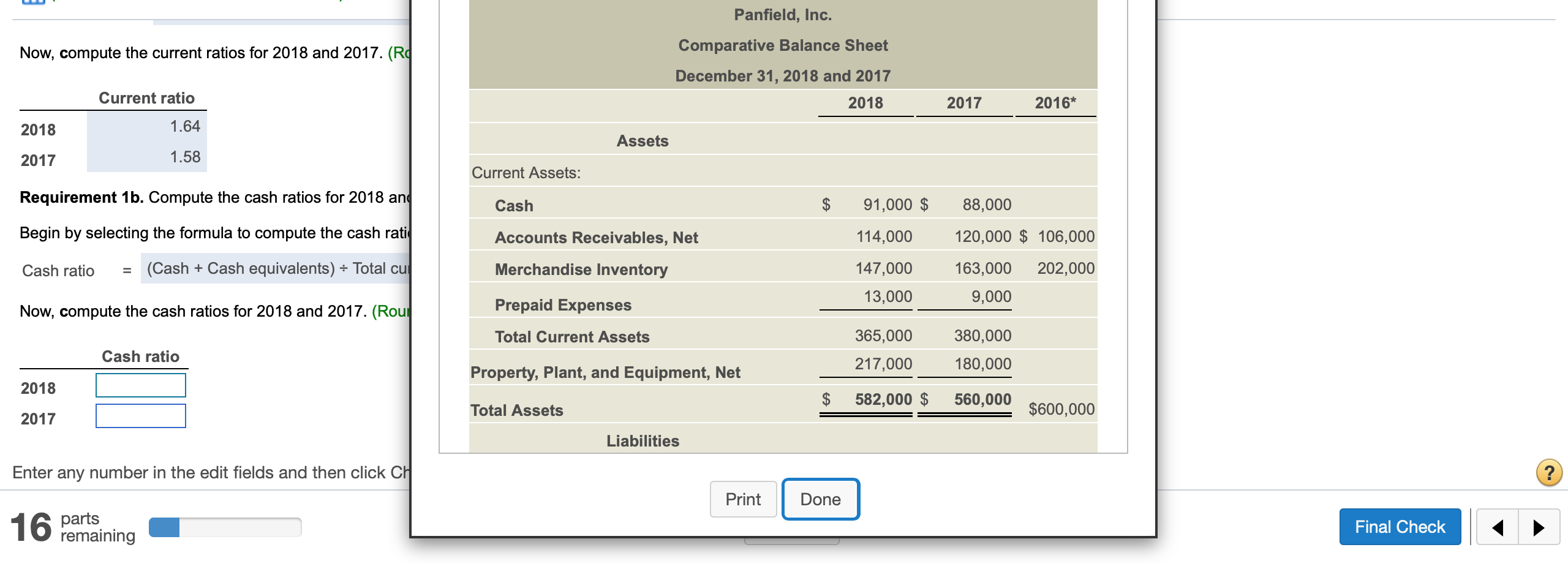Viewport: 1568px width, 569px height.
Task: Click the Done button in the dialog
Action: pos(821,499)
